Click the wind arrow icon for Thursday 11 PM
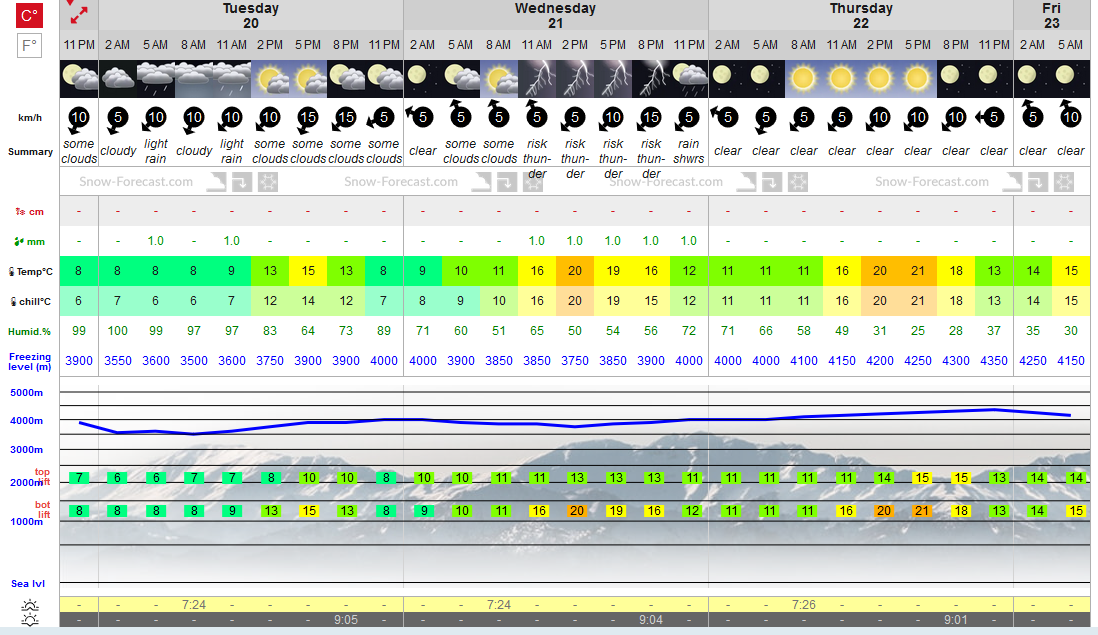The height and width of the screenshot is (635, 1098). pyautogui.click(x=991, y=118)
